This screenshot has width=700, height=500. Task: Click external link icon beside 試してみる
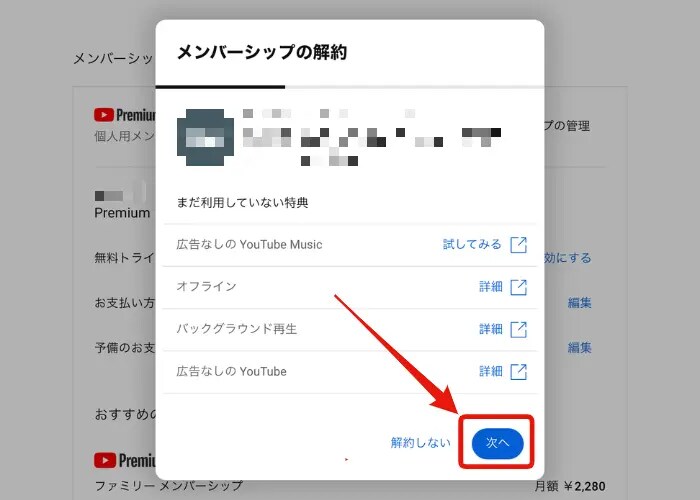click(x=518, y=245)
